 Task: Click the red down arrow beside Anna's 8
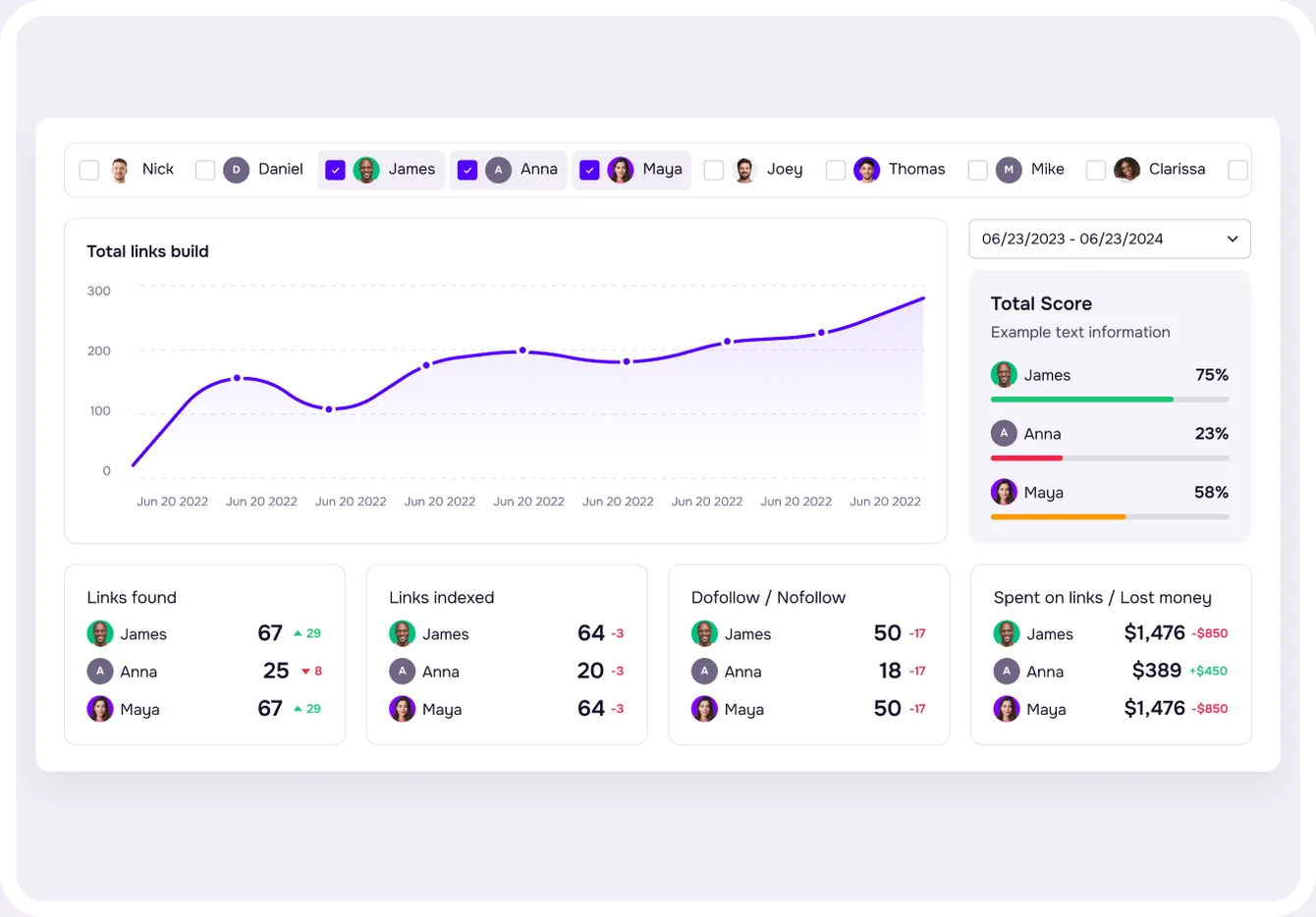pos(305,672)
